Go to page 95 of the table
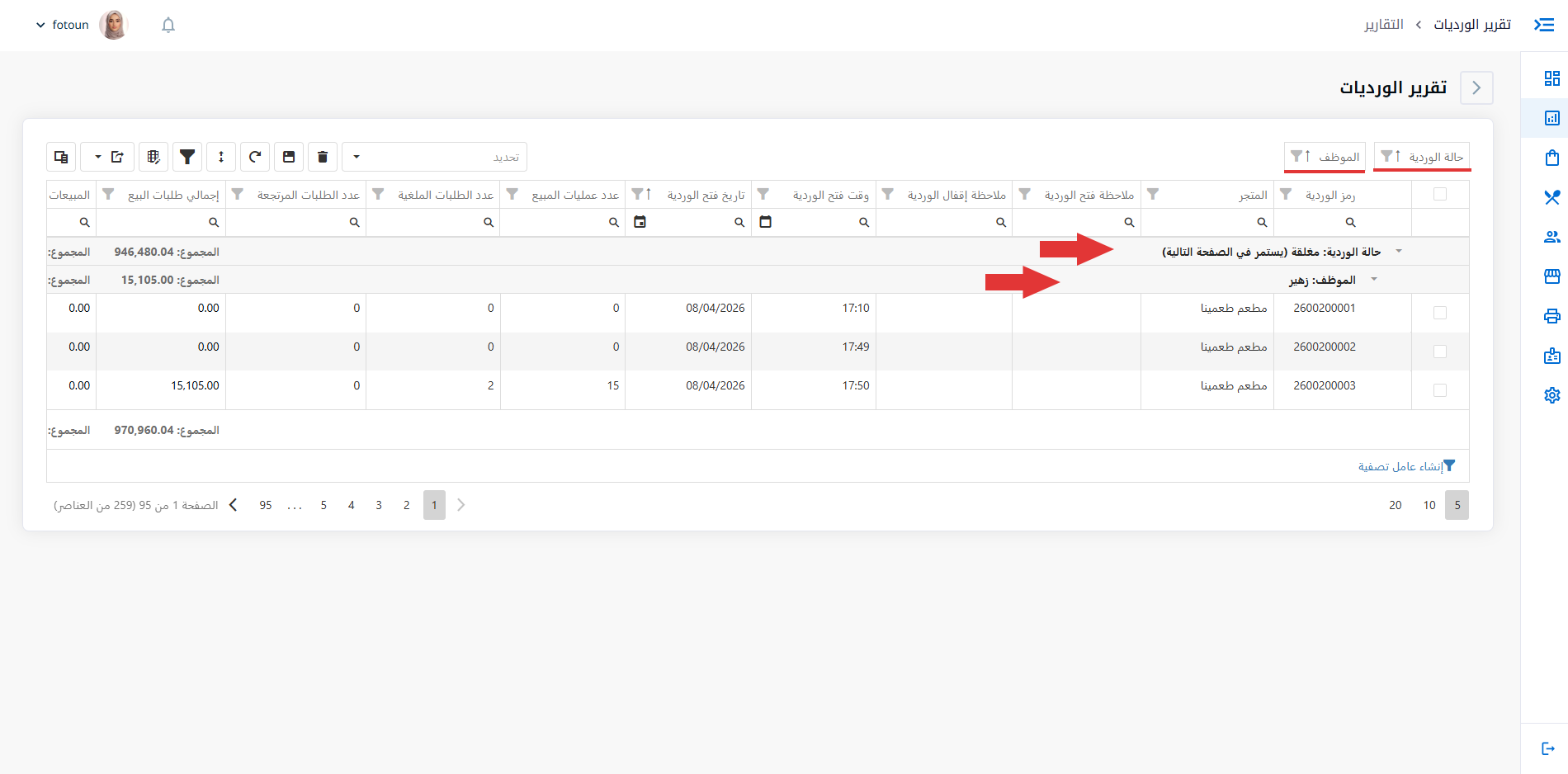 [x=266, y=505]
